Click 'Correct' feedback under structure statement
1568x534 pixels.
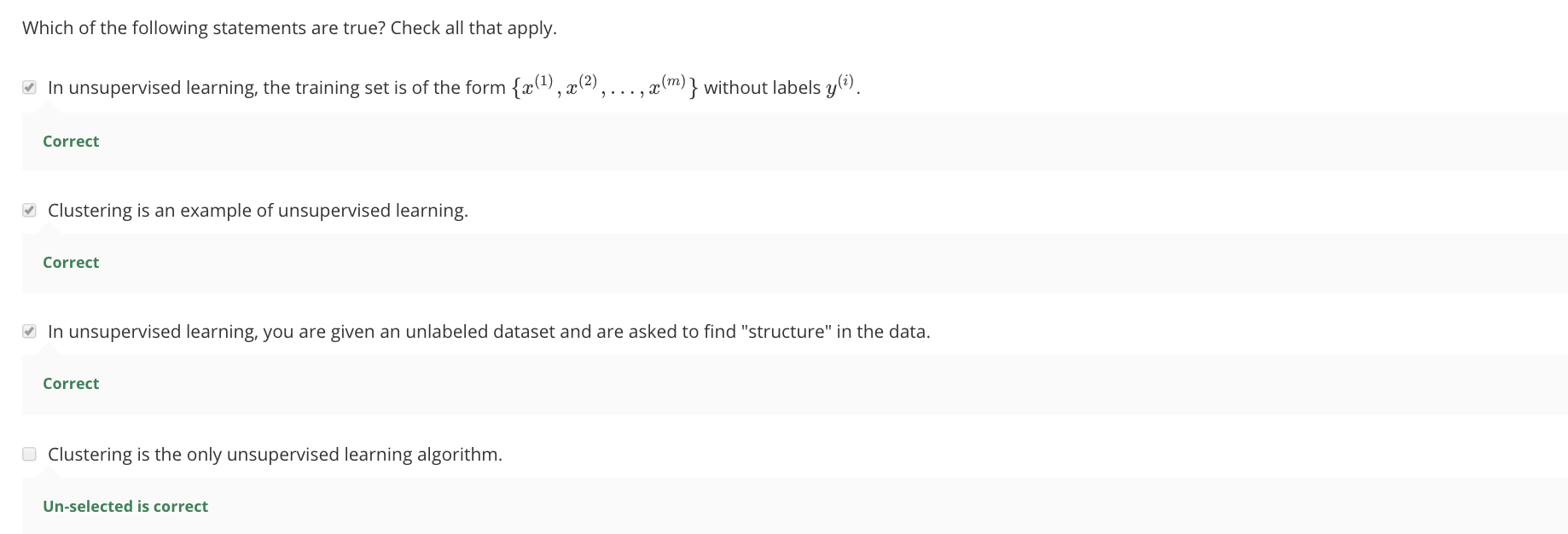tap(71, 384)
